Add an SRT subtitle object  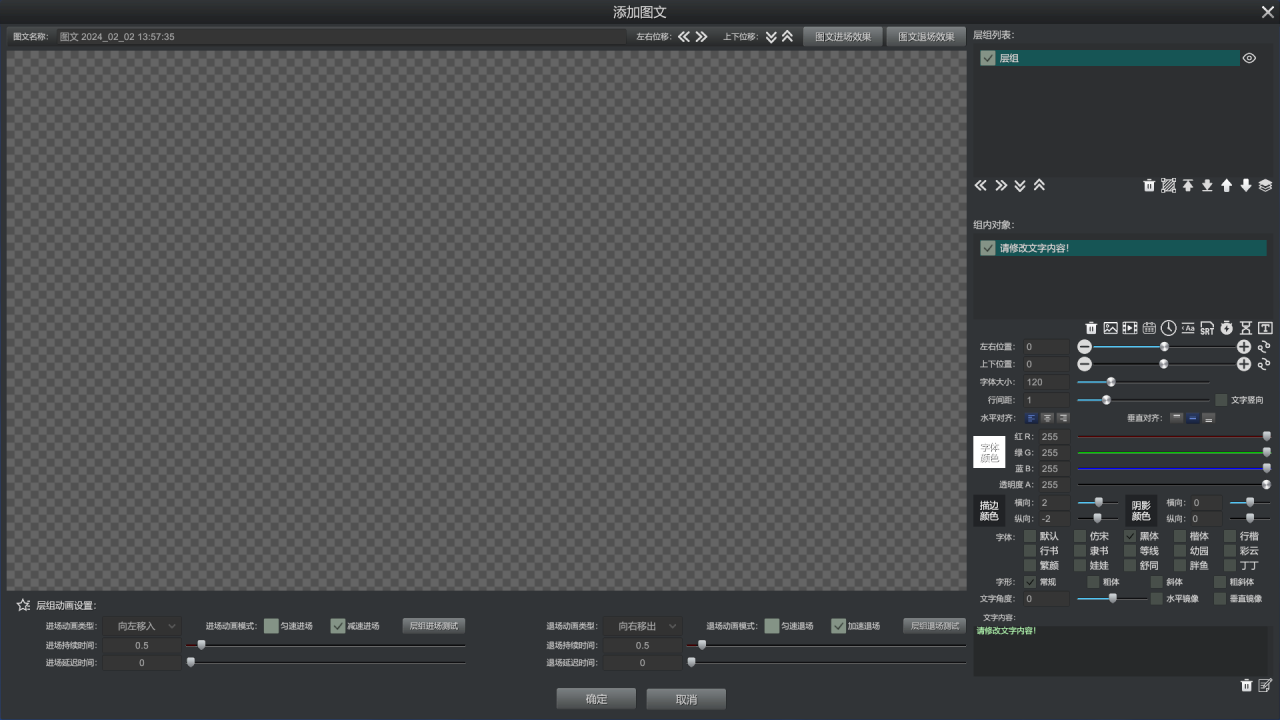1207,328
